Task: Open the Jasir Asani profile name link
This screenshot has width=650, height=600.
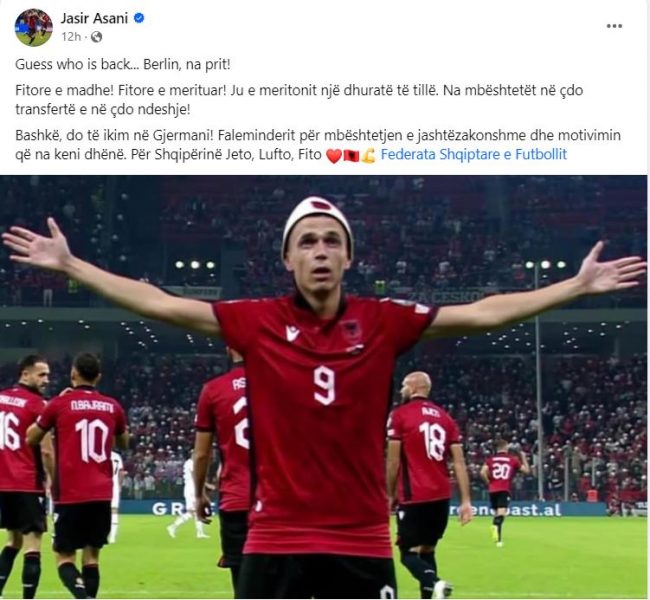Action: pos(94,18)
